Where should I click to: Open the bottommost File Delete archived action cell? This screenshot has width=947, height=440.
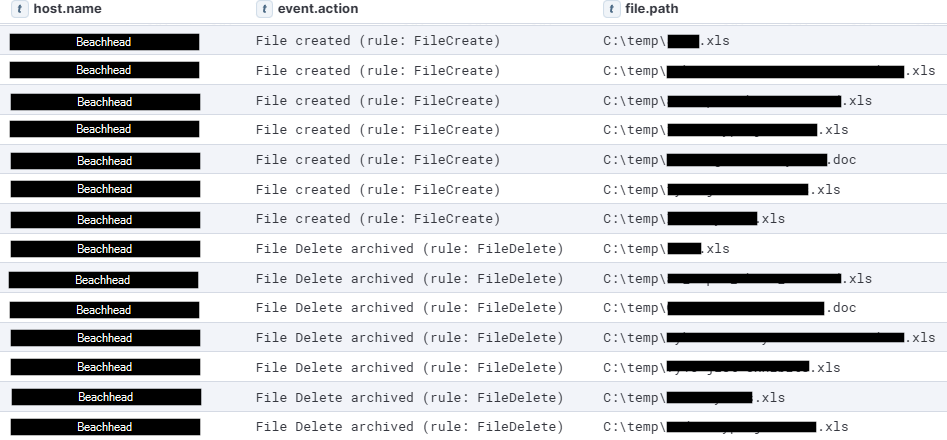coord(409,427)
